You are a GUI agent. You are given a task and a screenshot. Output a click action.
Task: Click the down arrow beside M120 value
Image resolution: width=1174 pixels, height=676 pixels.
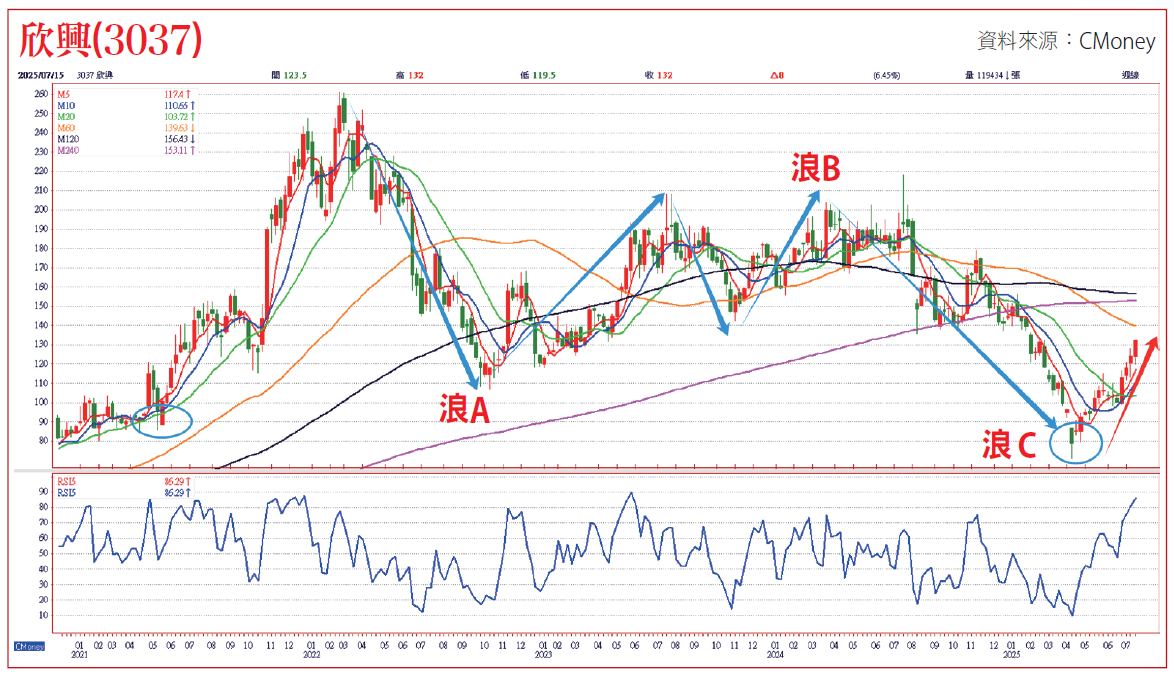pyautogui.click(x=191, y=139)
